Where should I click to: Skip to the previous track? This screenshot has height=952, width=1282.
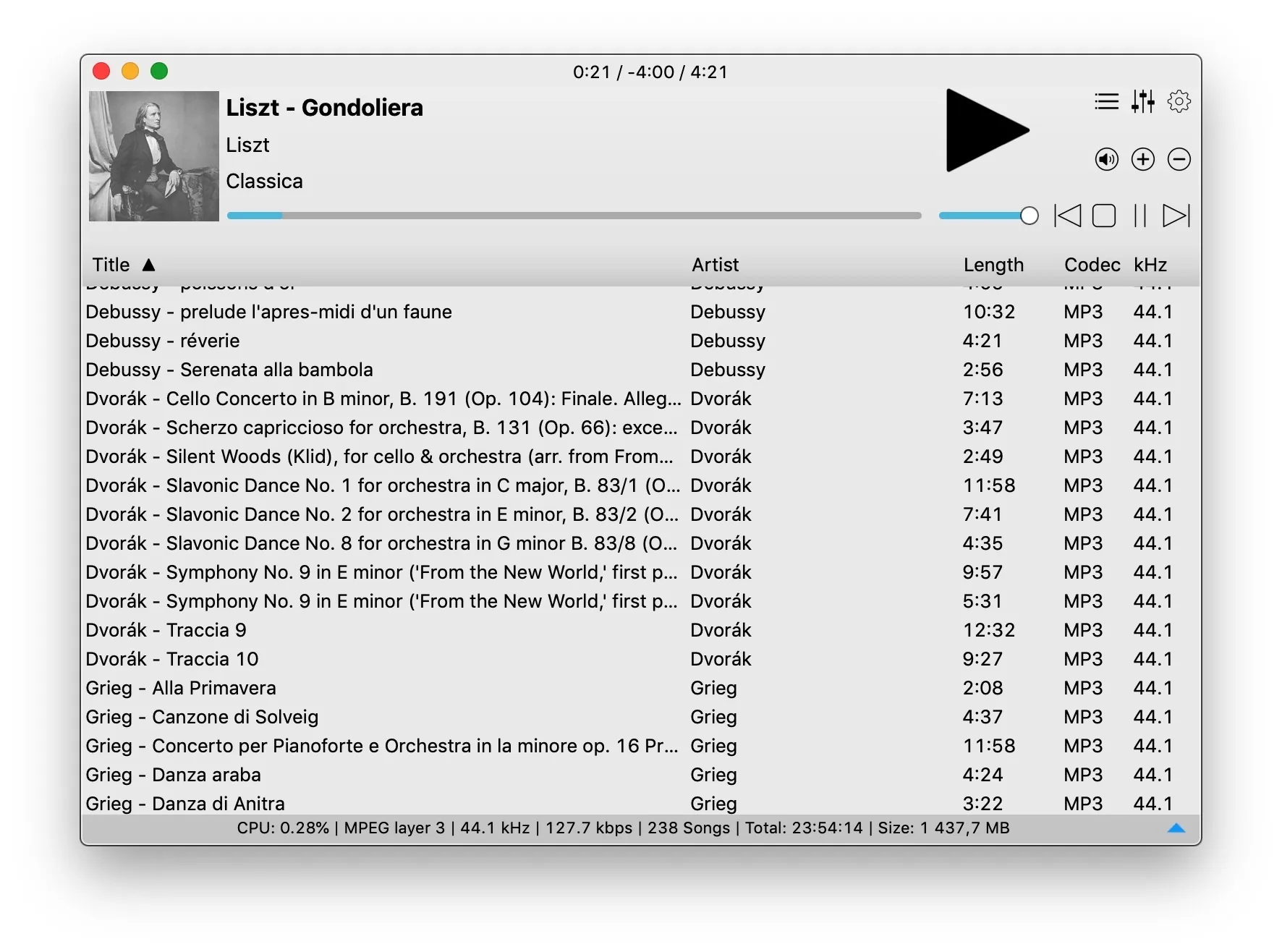(1069, 215)
